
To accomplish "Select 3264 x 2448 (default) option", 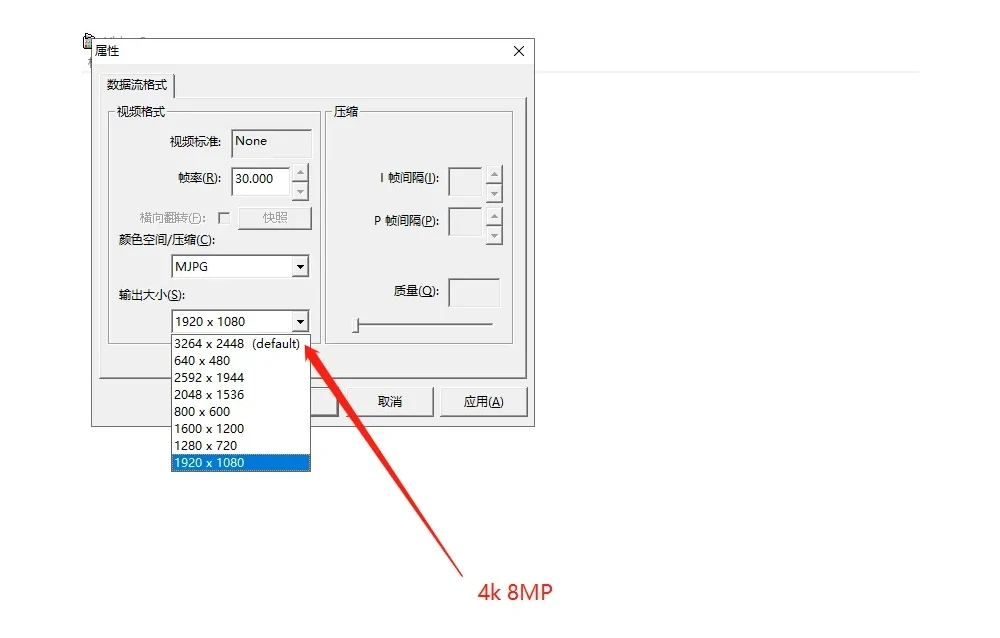I will pos(240,344).
